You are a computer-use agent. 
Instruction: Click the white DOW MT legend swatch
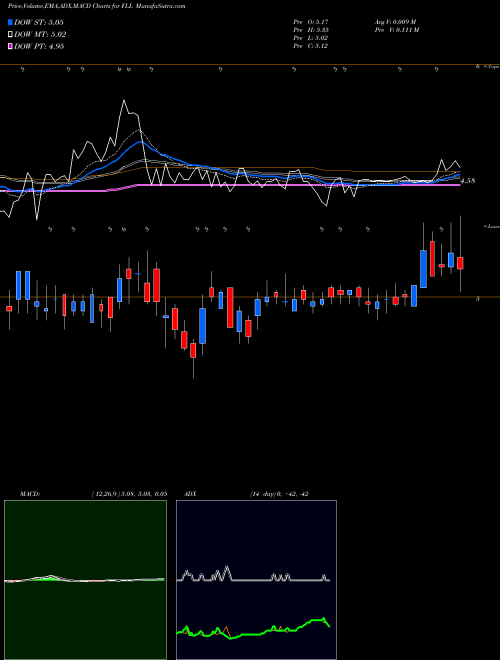tap(11, 35)
